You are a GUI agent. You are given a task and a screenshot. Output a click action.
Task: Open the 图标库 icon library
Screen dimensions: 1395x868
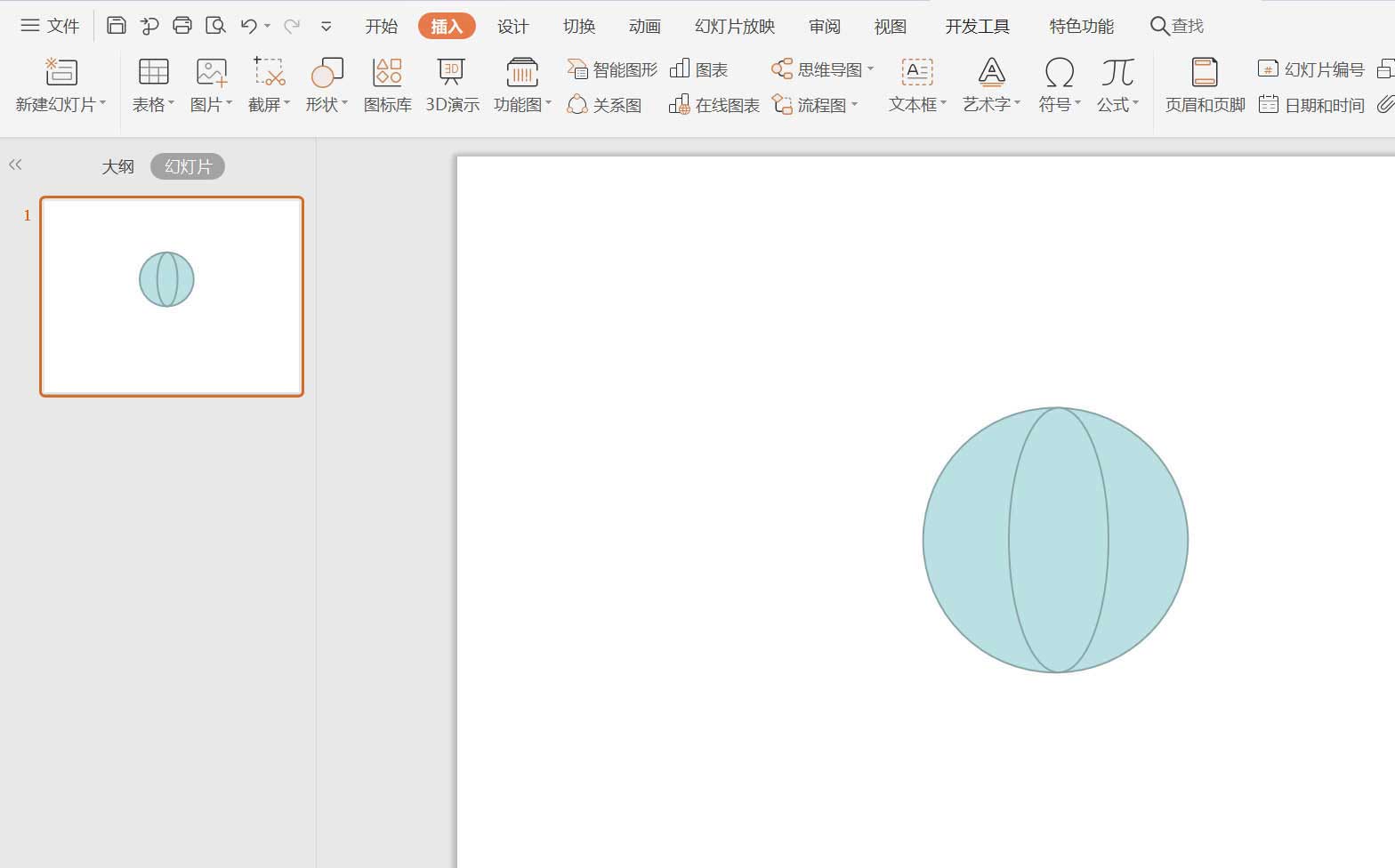[x=387, y=85]
